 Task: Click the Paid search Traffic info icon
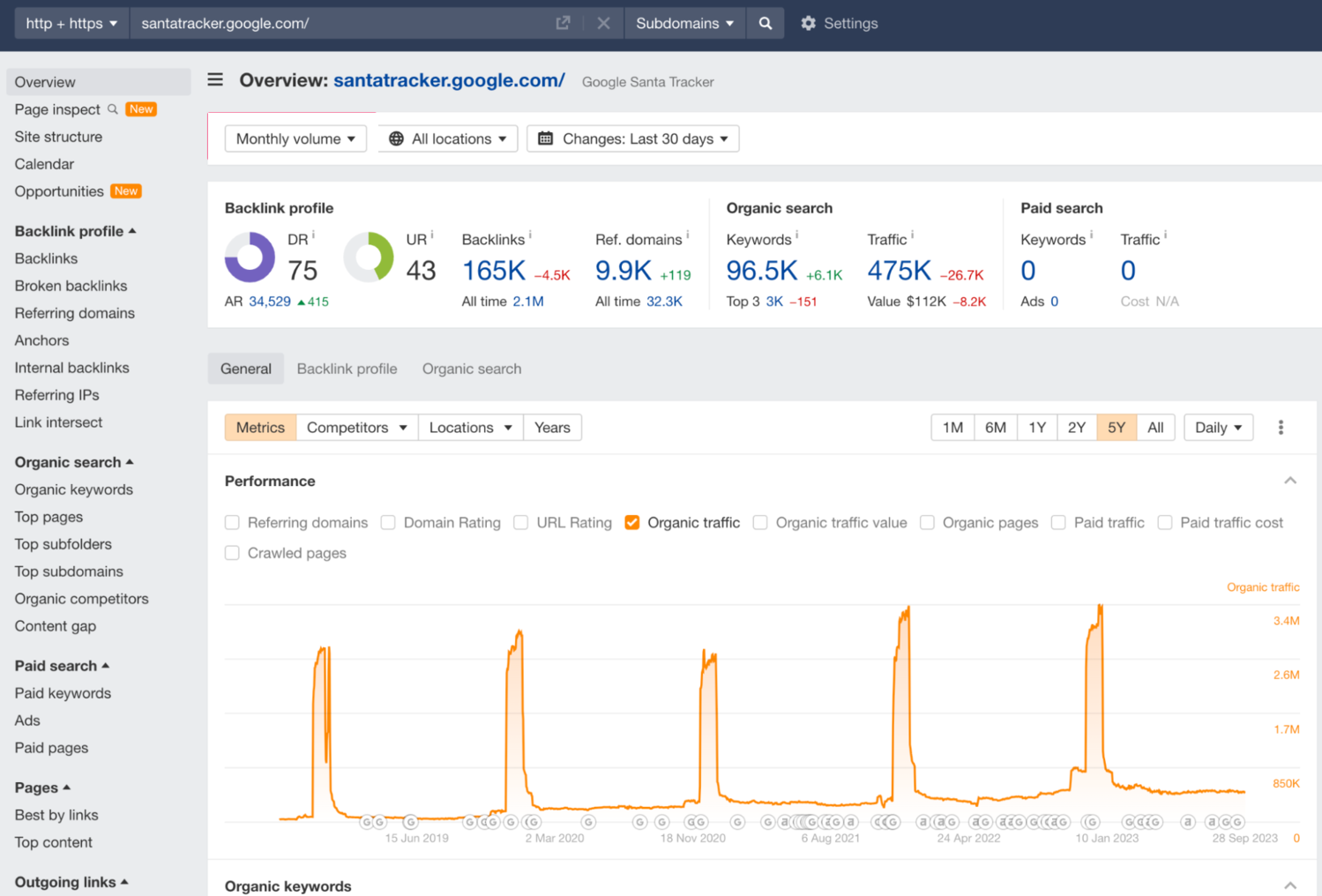(1165, 235)
